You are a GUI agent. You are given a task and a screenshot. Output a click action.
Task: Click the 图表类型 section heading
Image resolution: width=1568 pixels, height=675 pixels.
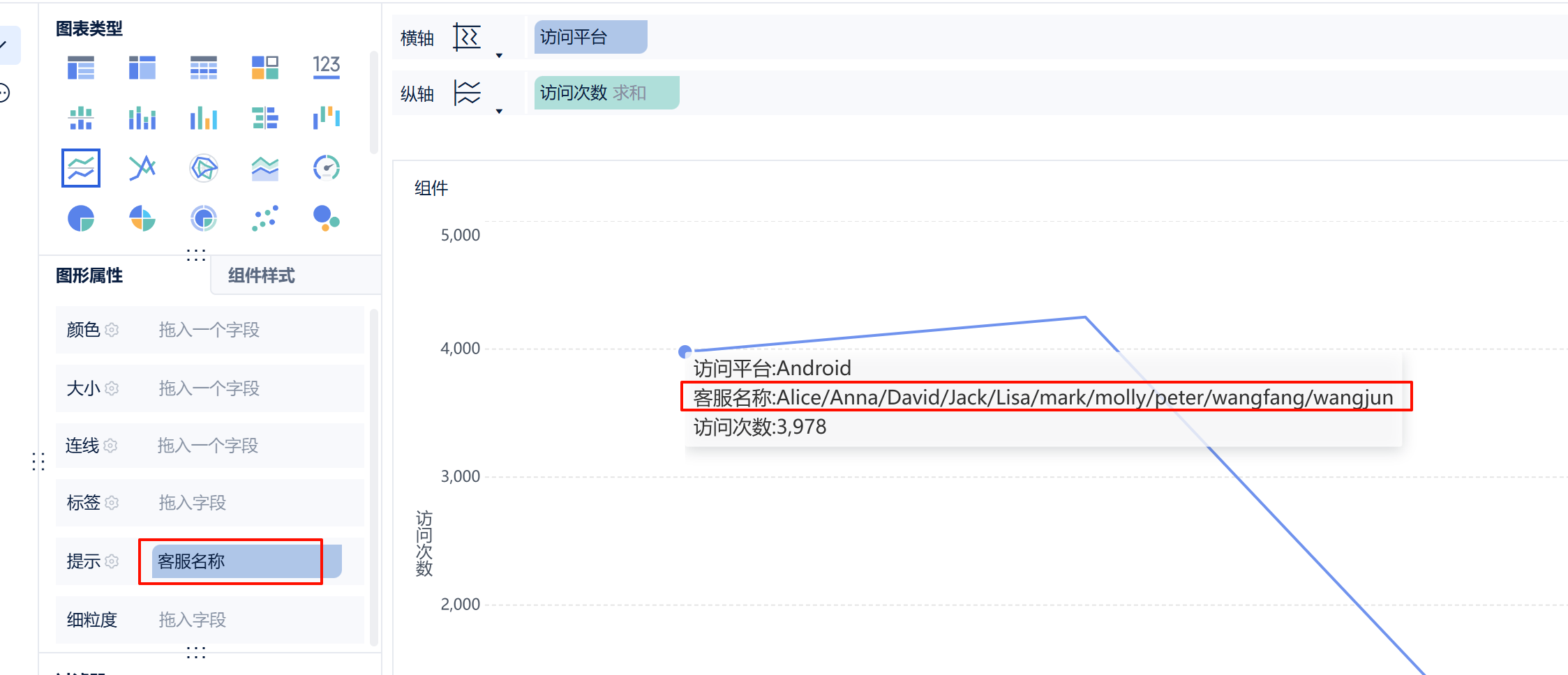pos(89,29)
